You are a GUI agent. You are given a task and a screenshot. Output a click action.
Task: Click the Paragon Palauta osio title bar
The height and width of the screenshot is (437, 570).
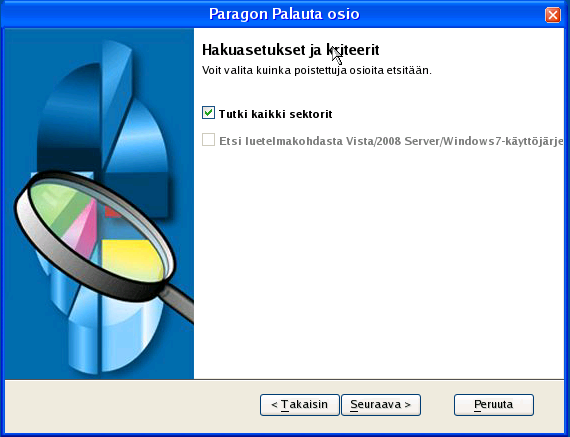click(x=284, y=14)
